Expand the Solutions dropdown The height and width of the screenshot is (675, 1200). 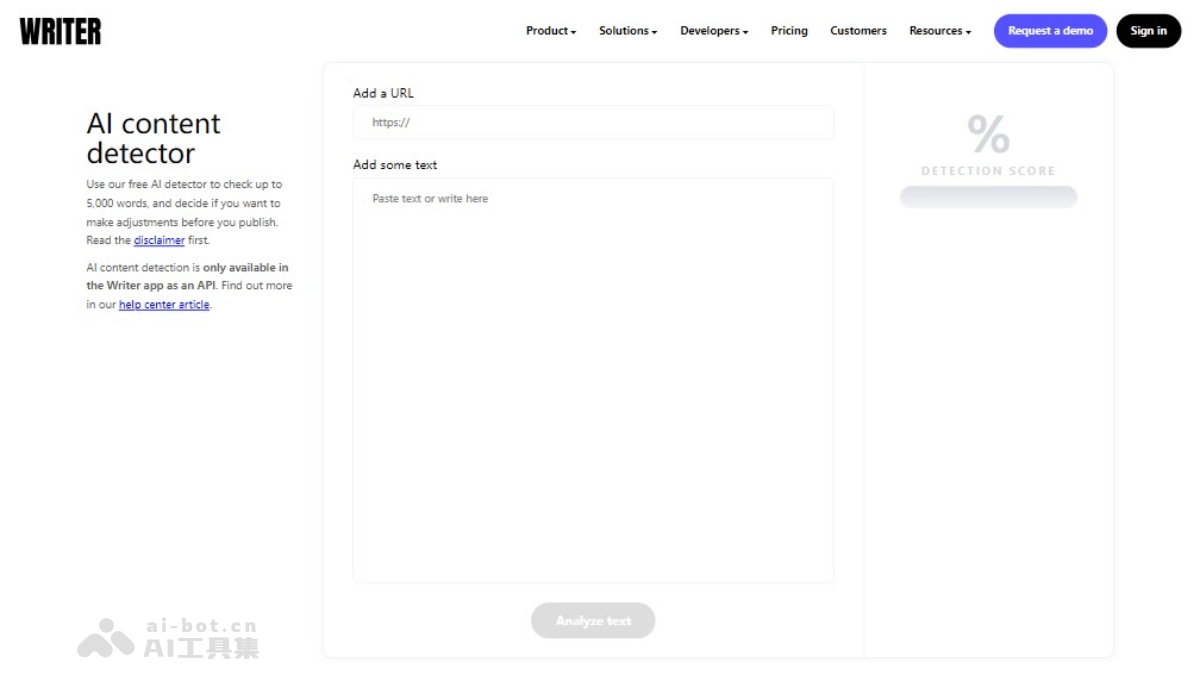[x=625, y=31]
